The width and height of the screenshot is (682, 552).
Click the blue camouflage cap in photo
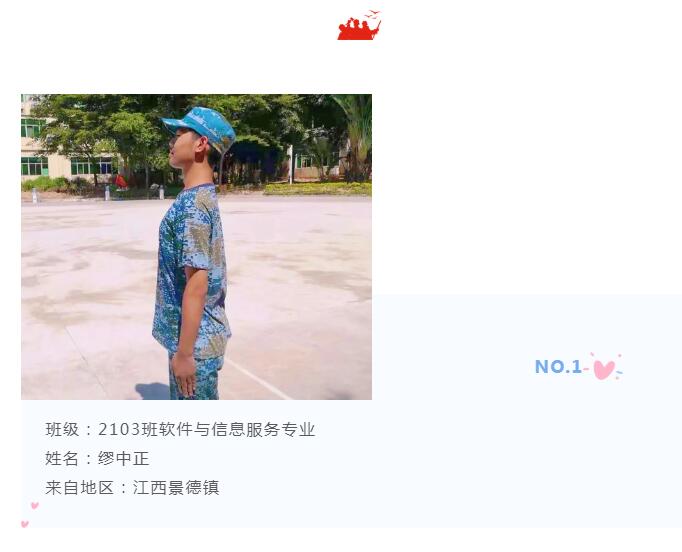201,127
